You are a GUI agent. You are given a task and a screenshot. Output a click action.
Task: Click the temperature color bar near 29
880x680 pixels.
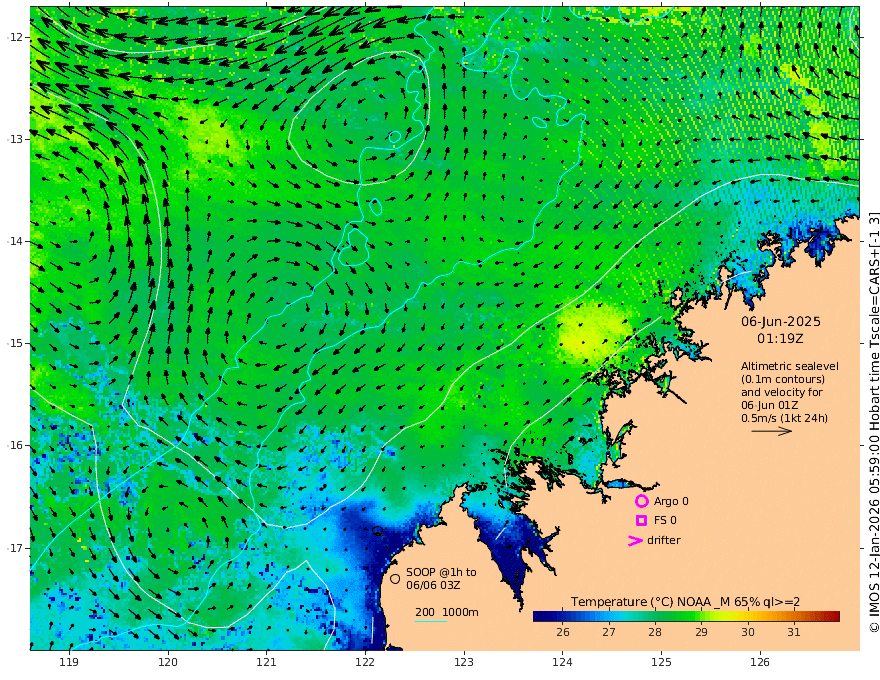[701, 616]
